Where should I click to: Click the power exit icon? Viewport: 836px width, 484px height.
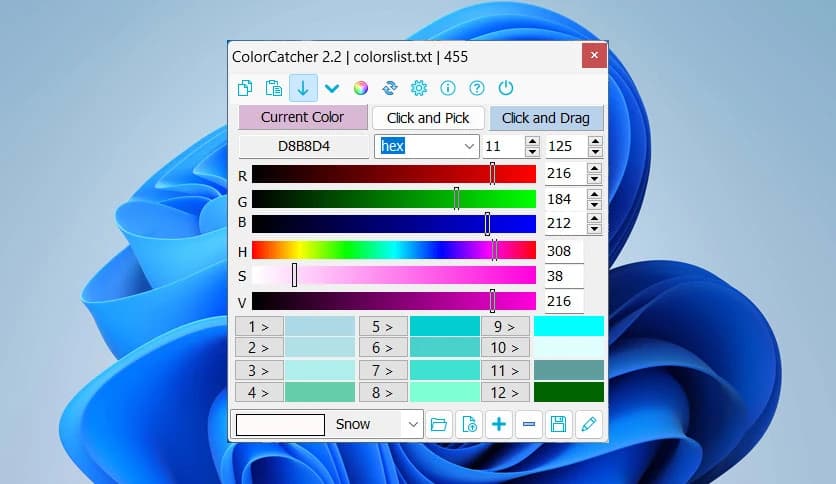point(505,88)
